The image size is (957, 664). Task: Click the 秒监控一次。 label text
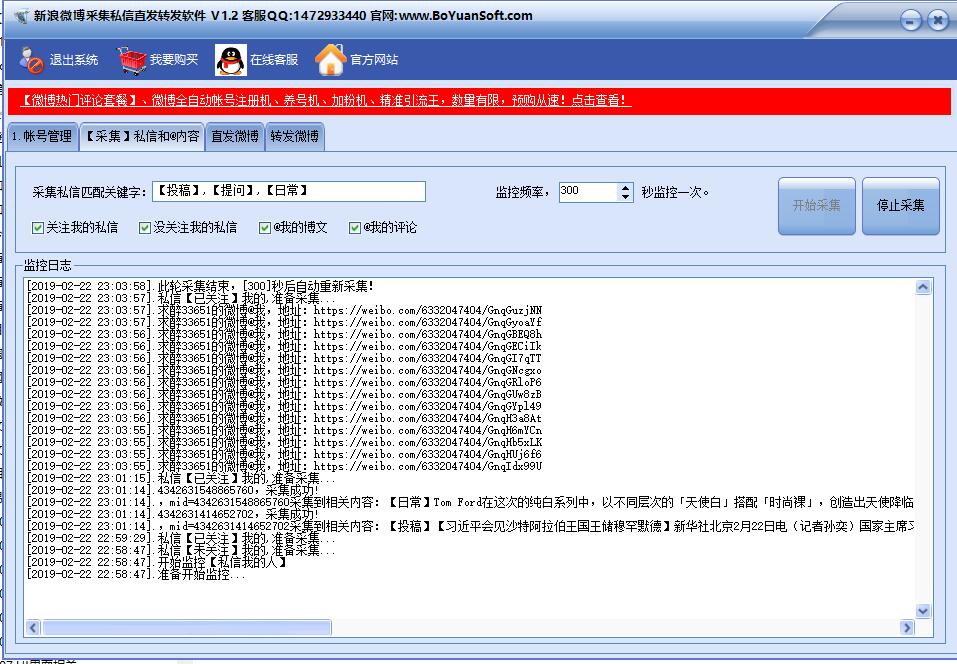tap(675, 192)
